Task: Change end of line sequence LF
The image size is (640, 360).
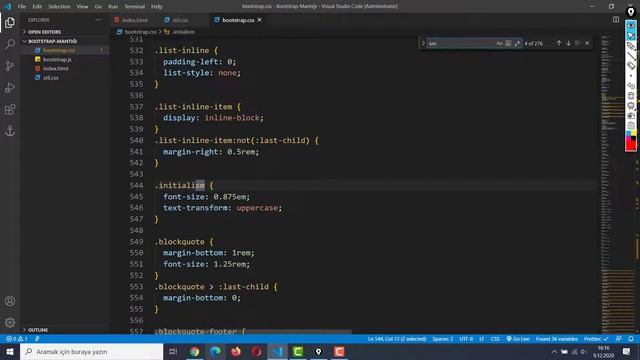Action: [x=482, y=339]
